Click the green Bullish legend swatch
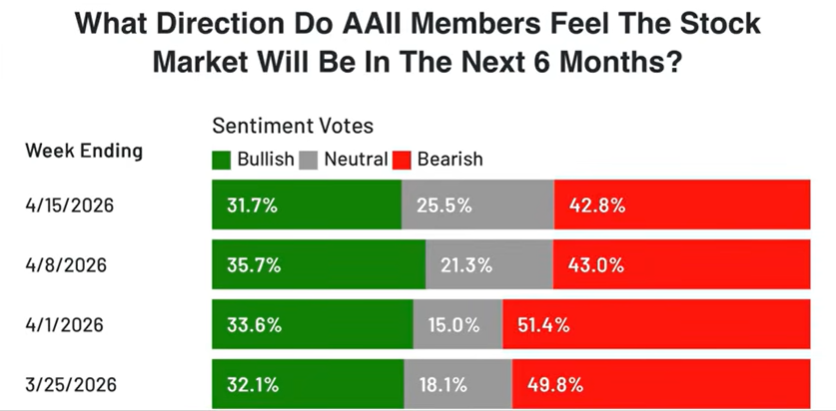 pyautogui.click(x=221, y=158)
